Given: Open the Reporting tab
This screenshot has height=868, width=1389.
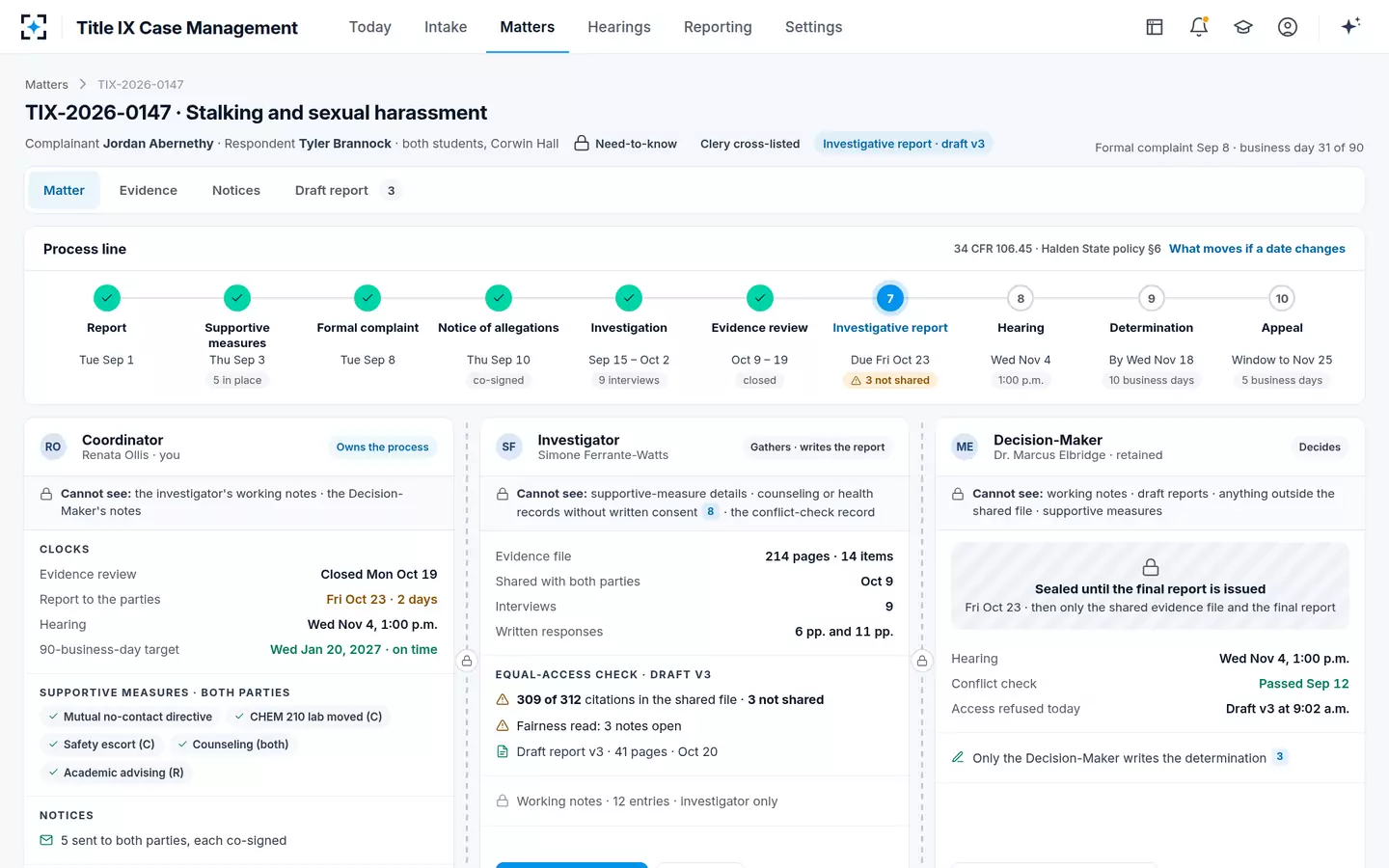Looking at the screenshot, I should click(x=718, y=27).
